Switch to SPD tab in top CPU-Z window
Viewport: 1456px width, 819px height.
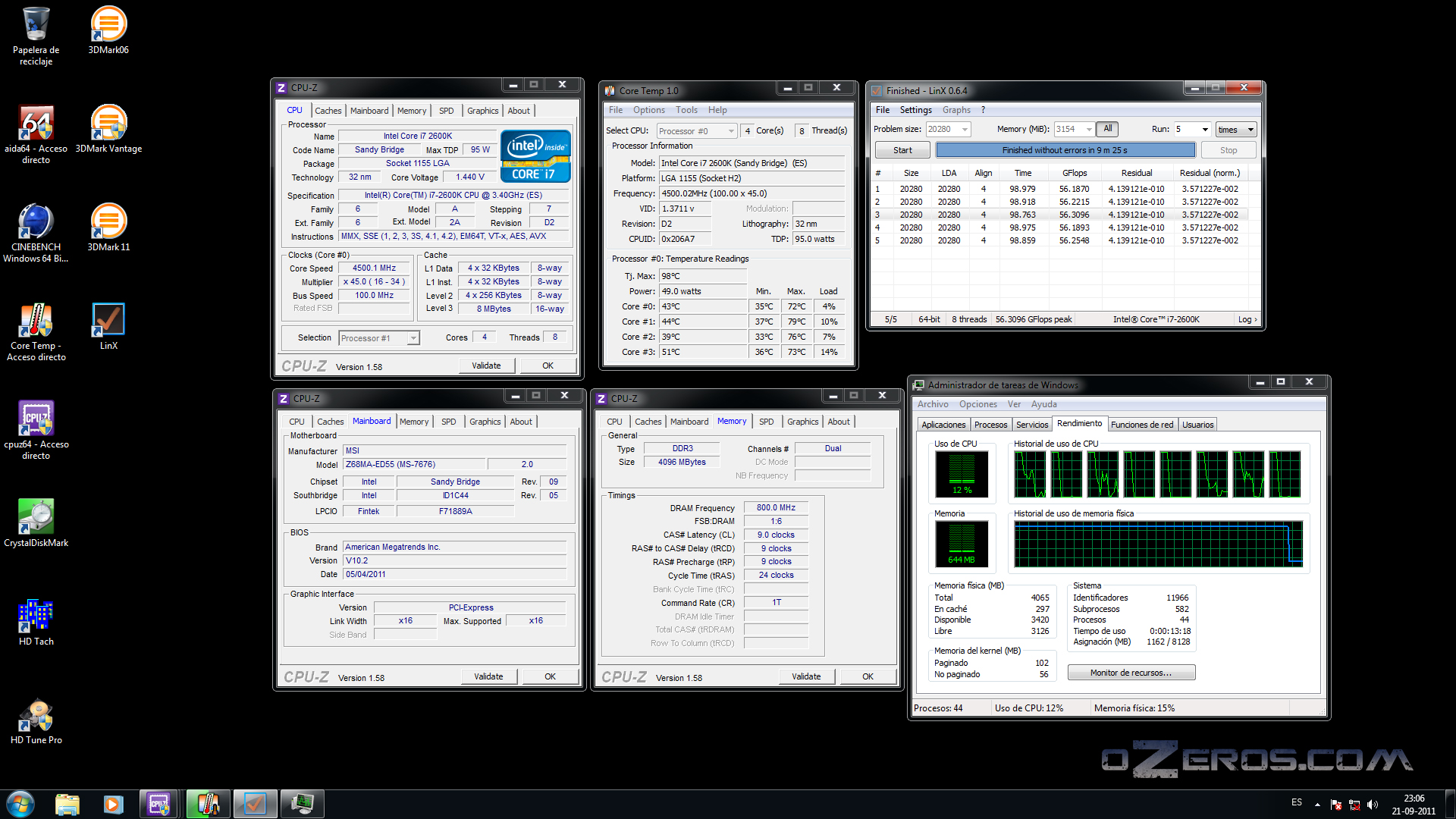tap(447, 111)
